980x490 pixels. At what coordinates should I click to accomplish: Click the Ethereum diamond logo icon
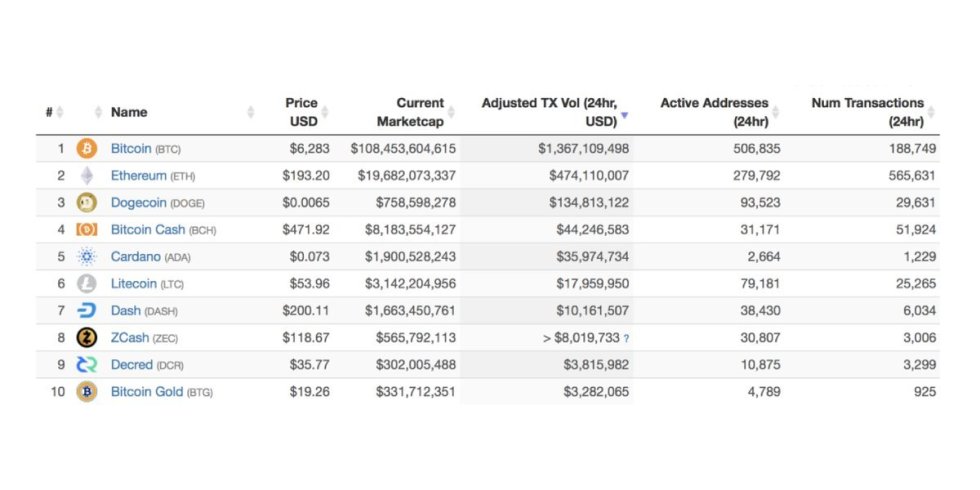pyautogui.click(x=87, y=176)
